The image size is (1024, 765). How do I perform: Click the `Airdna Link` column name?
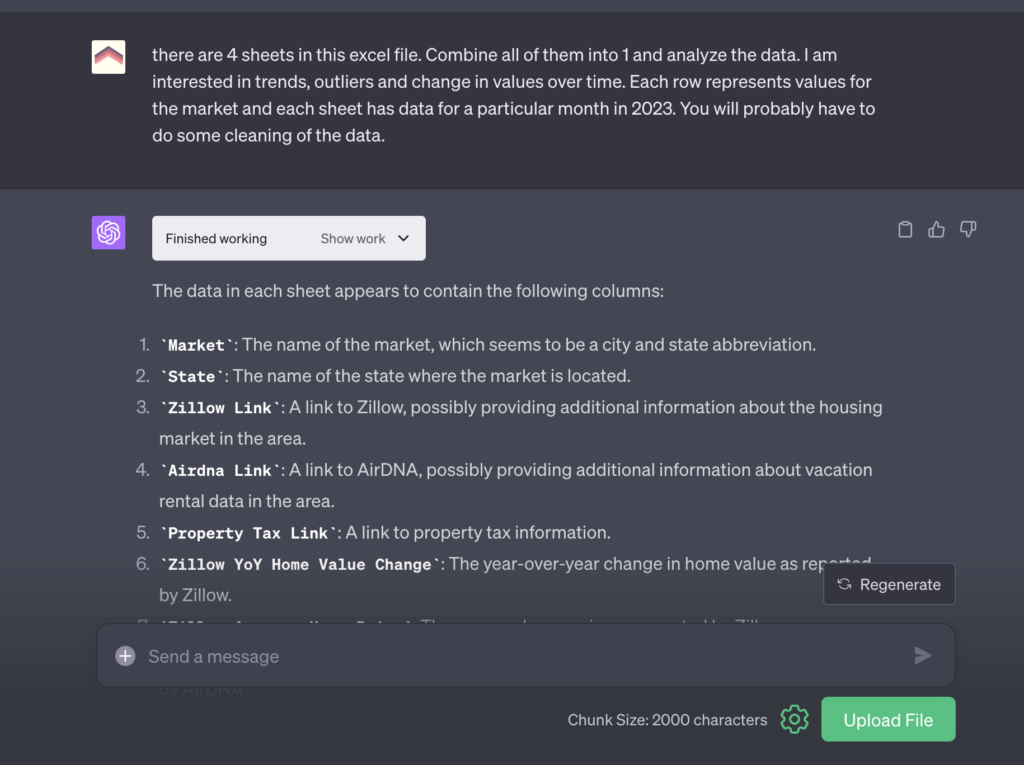coord(220,470)
